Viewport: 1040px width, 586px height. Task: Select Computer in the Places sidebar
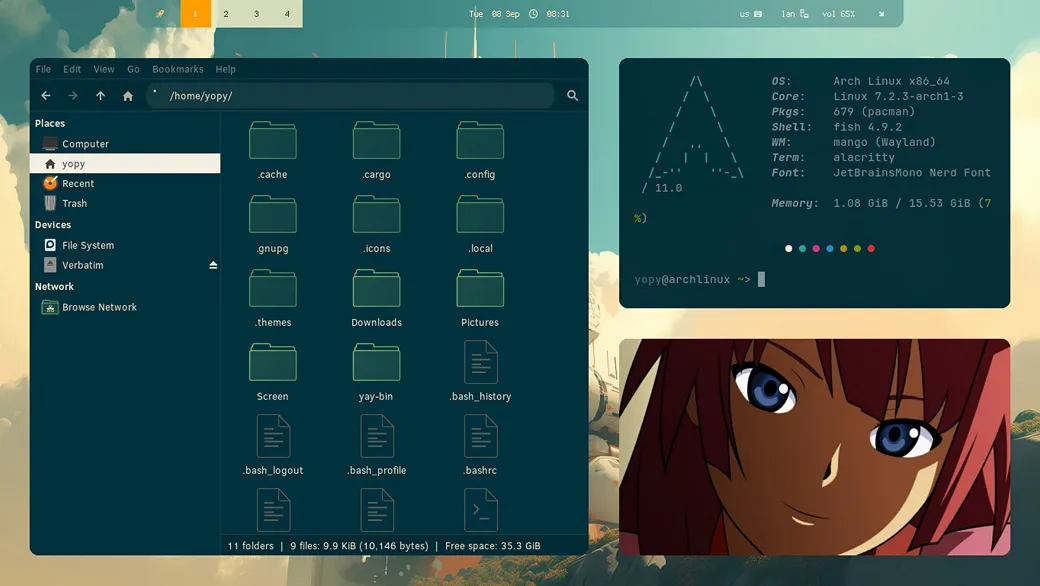tap(125, 144)
